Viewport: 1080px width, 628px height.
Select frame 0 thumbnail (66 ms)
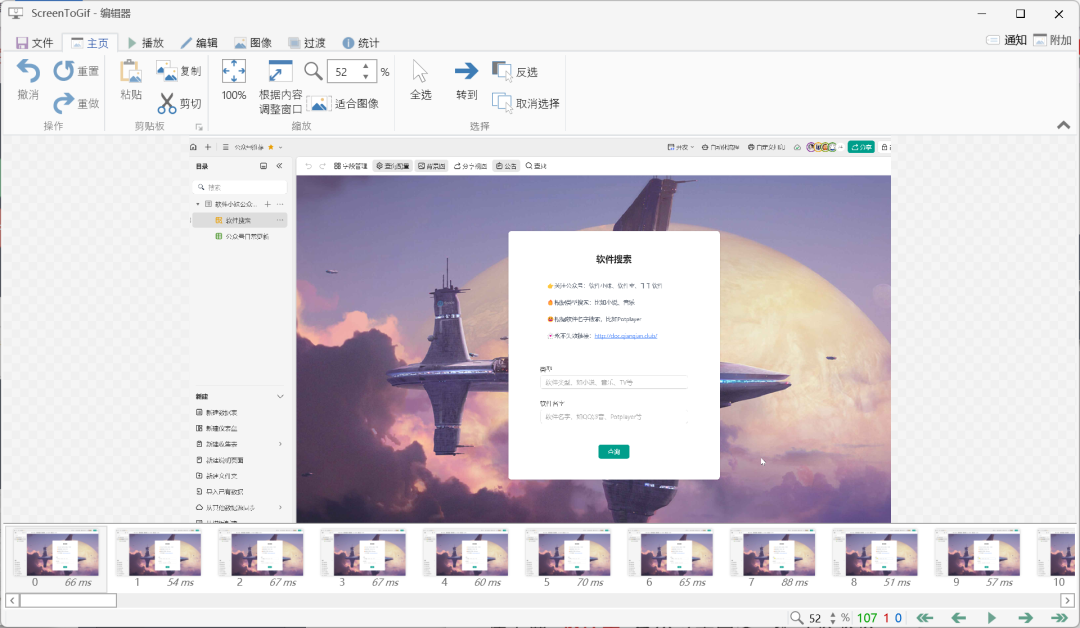coord(57,558)
